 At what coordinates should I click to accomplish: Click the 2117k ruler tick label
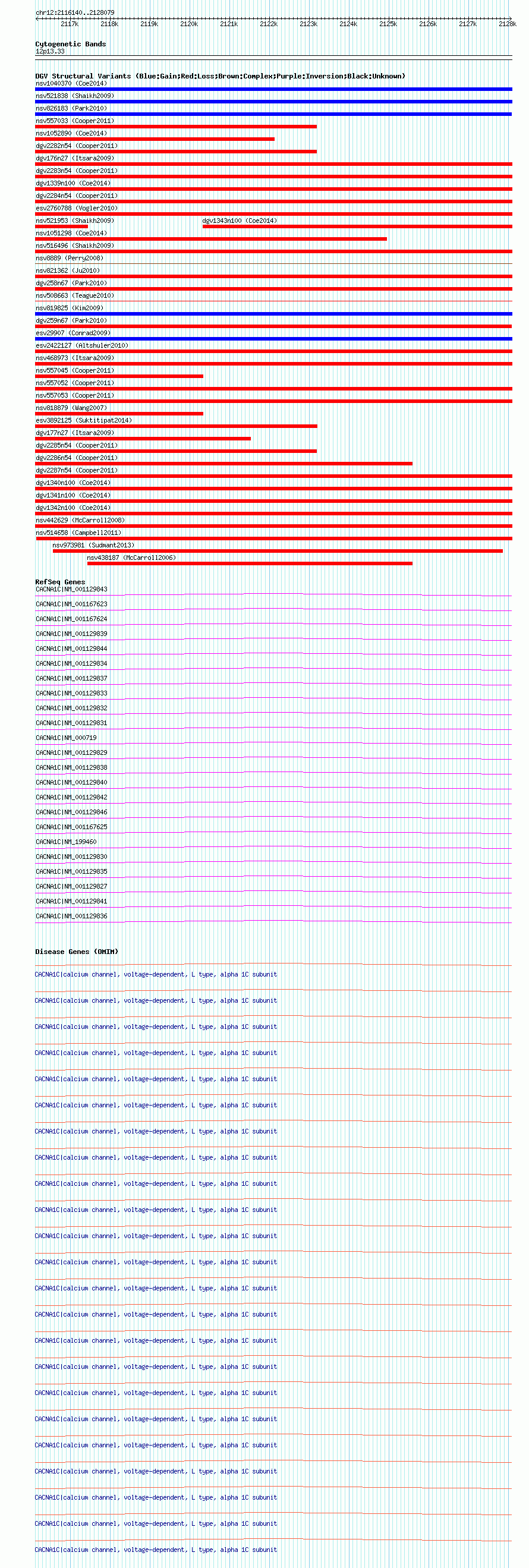pos(70,24)
